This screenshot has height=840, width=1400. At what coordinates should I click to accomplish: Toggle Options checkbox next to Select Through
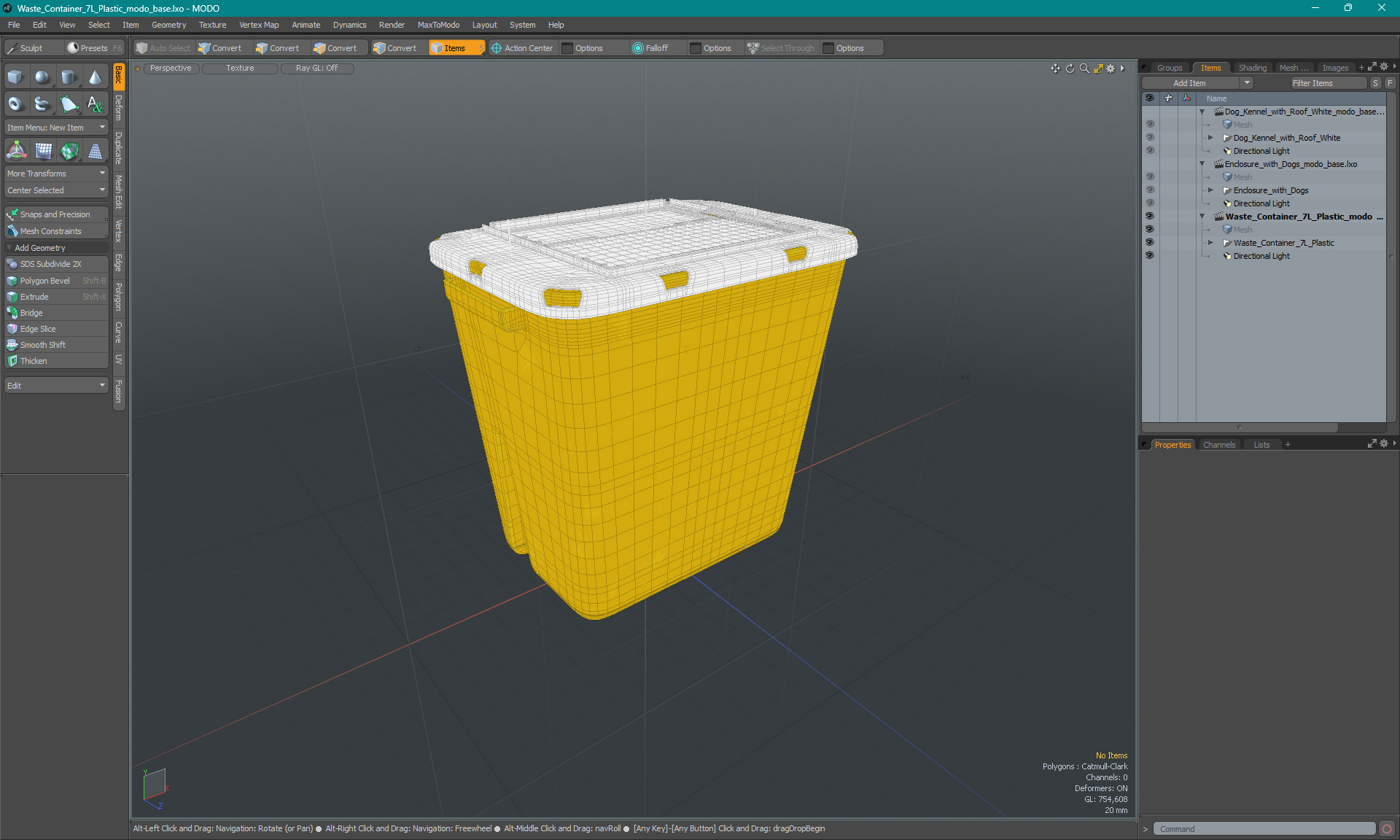click(828, 48)
